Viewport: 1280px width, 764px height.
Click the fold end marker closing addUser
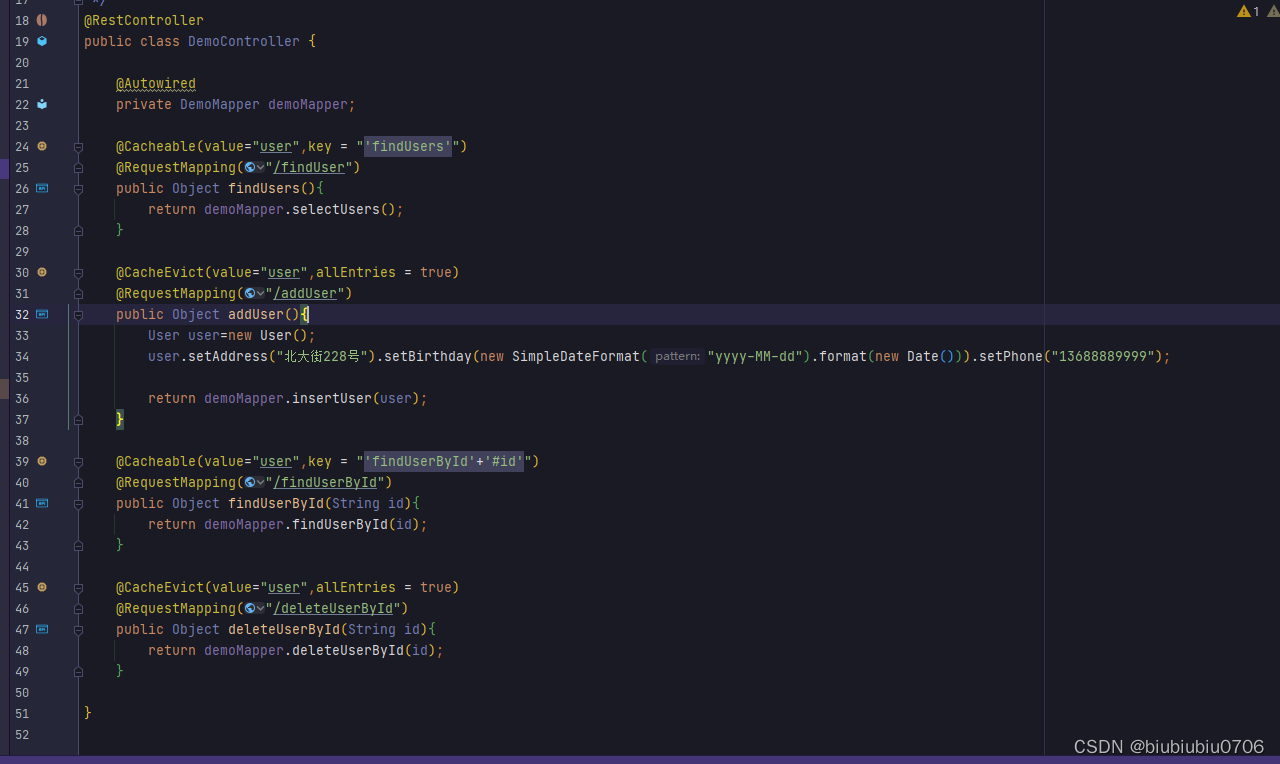78,419
